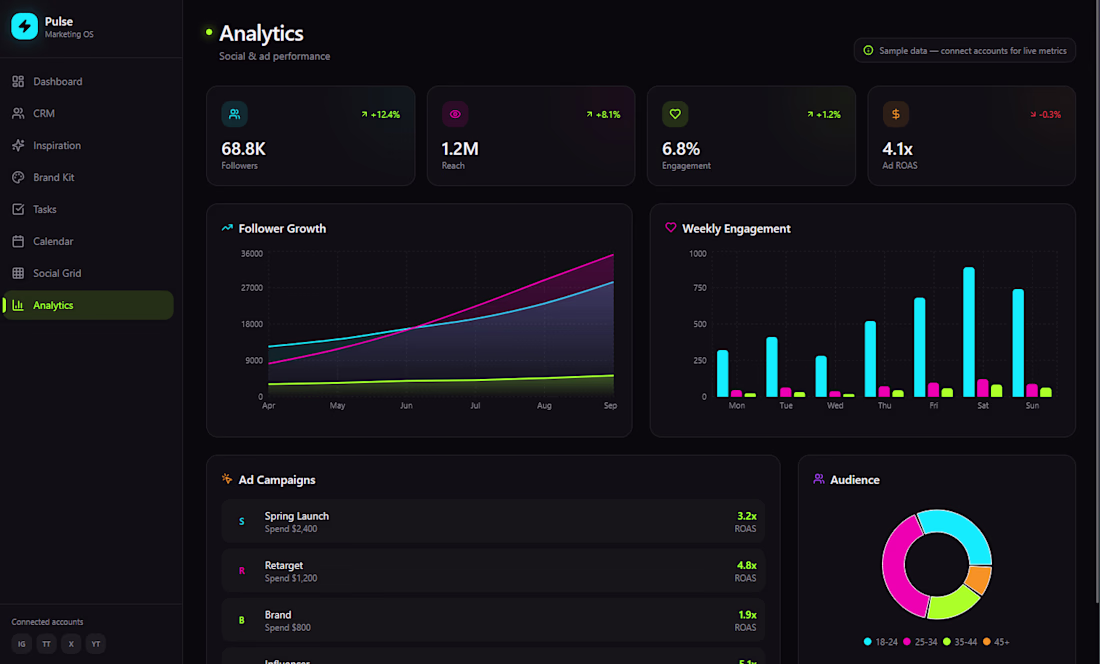Click the TT connected account button
Image resolution: width=1100 pixels, height=664 pixels.
pos(46,644)
